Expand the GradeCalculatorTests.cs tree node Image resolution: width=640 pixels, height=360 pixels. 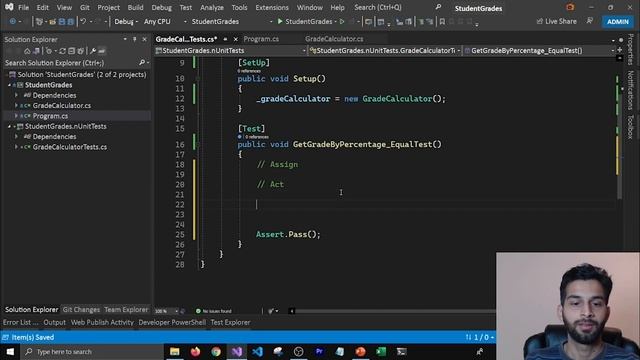tap(16, 147)
